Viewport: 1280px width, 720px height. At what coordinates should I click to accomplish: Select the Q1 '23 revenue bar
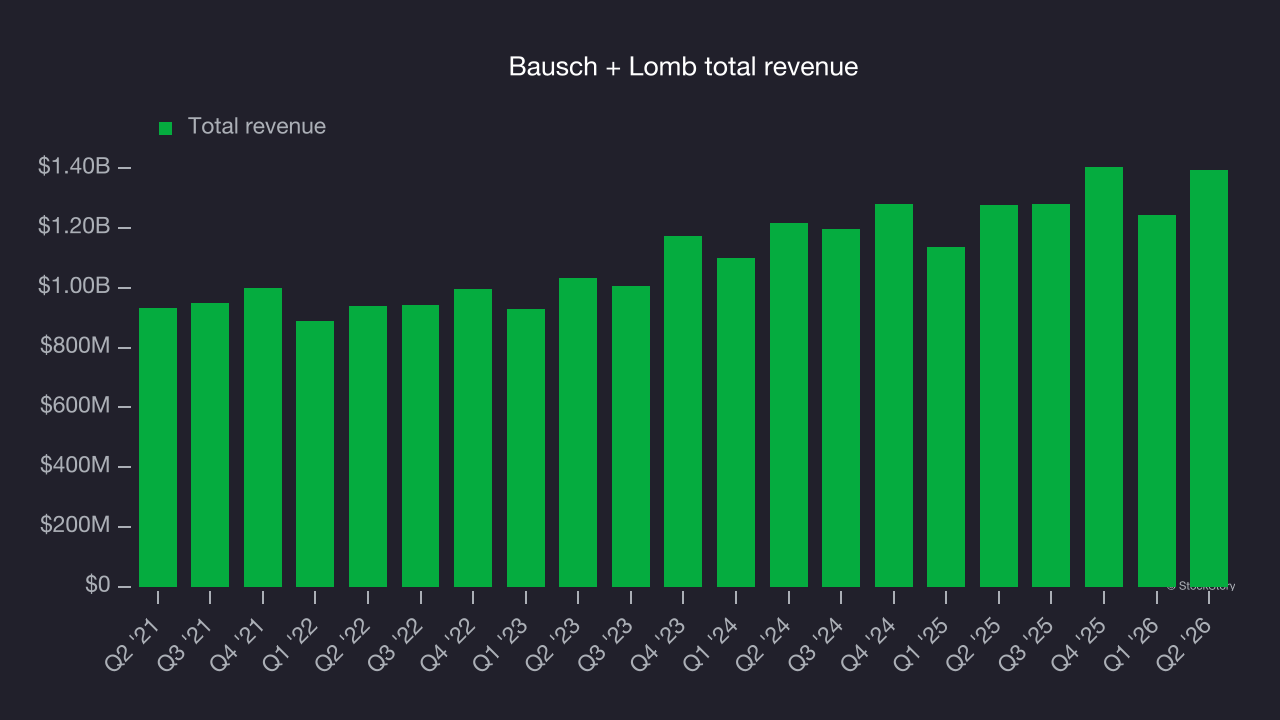526,448
